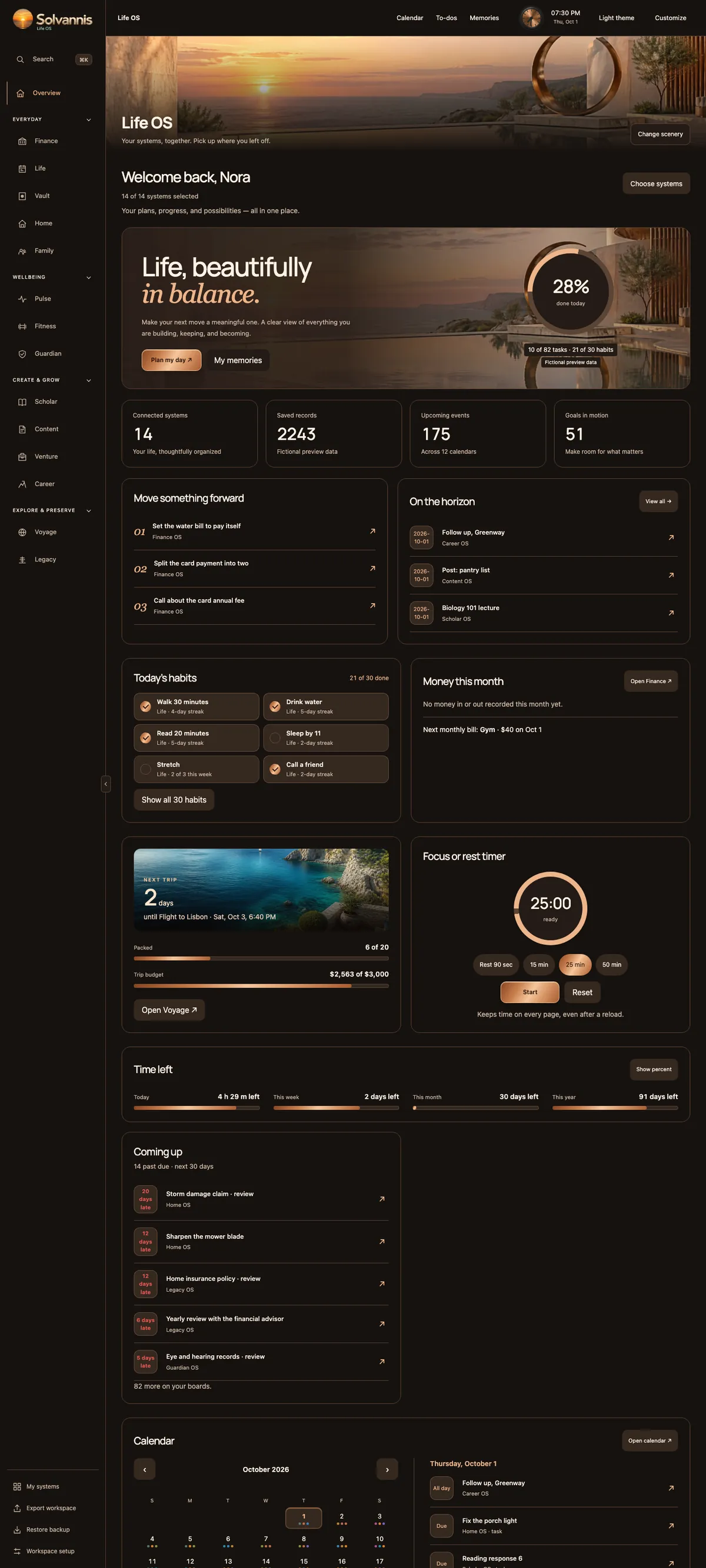The width and height of the screenshot is (706, 1568).
Task: Click the Trip budget progress bar
Action: coord(261,986)
